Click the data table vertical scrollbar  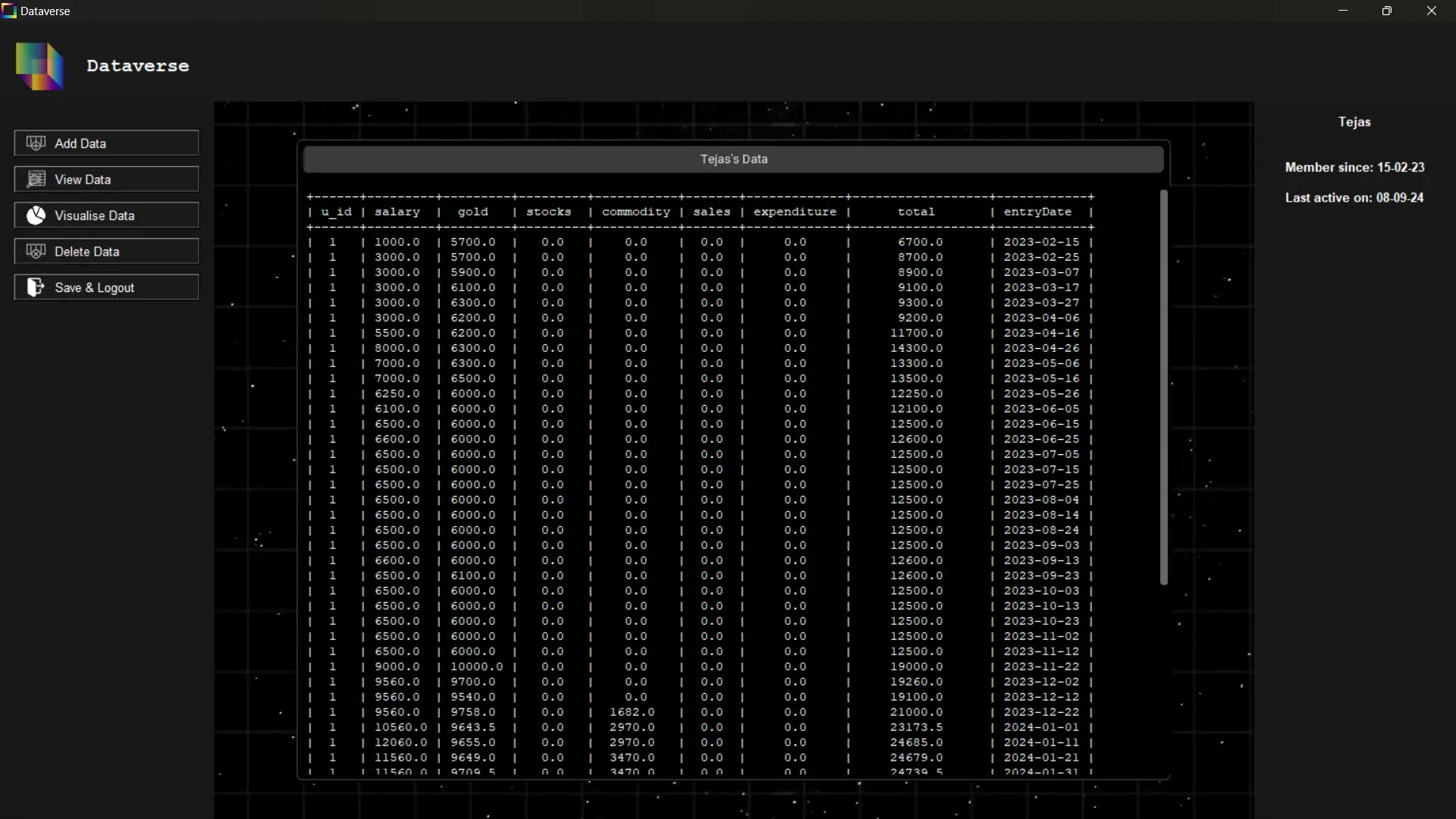[1164, 387]
